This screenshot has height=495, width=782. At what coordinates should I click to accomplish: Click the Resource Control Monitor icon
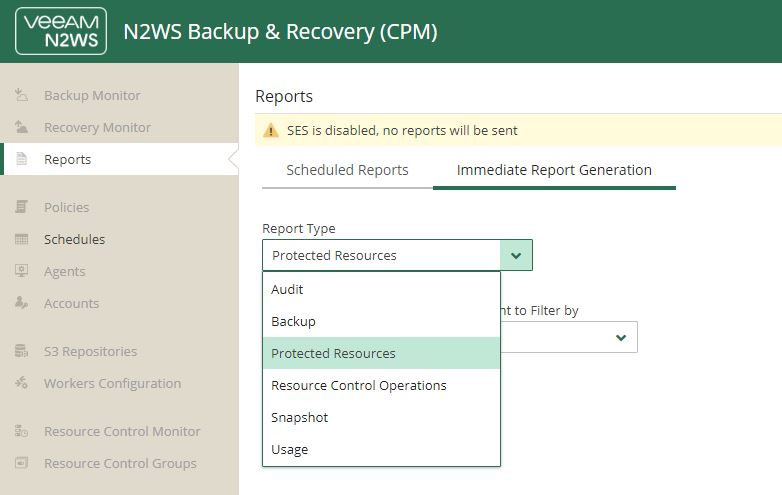coord(21,431)
